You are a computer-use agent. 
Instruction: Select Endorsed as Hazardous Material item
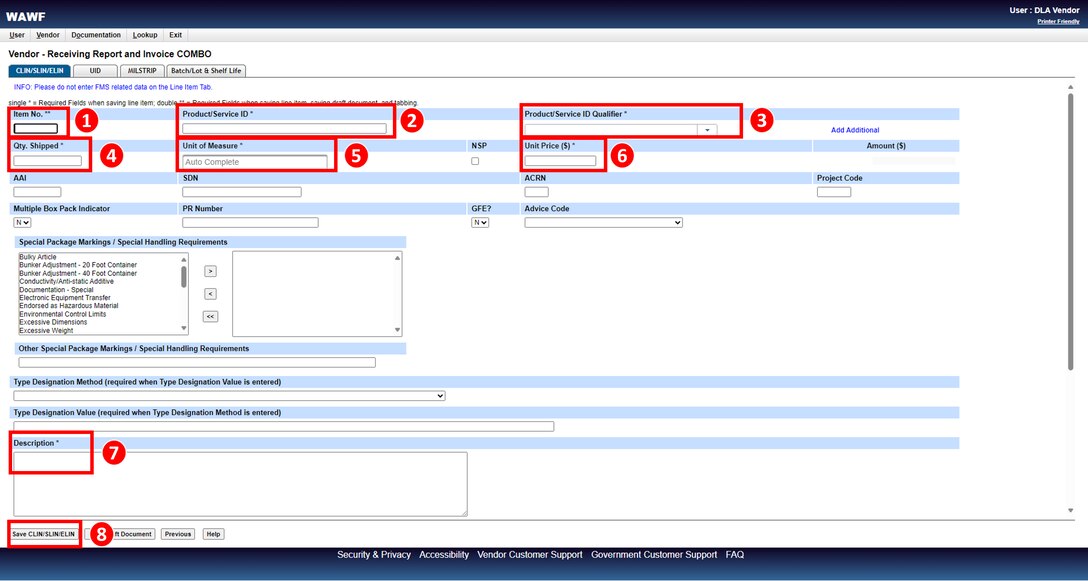[x=69, y=306]
